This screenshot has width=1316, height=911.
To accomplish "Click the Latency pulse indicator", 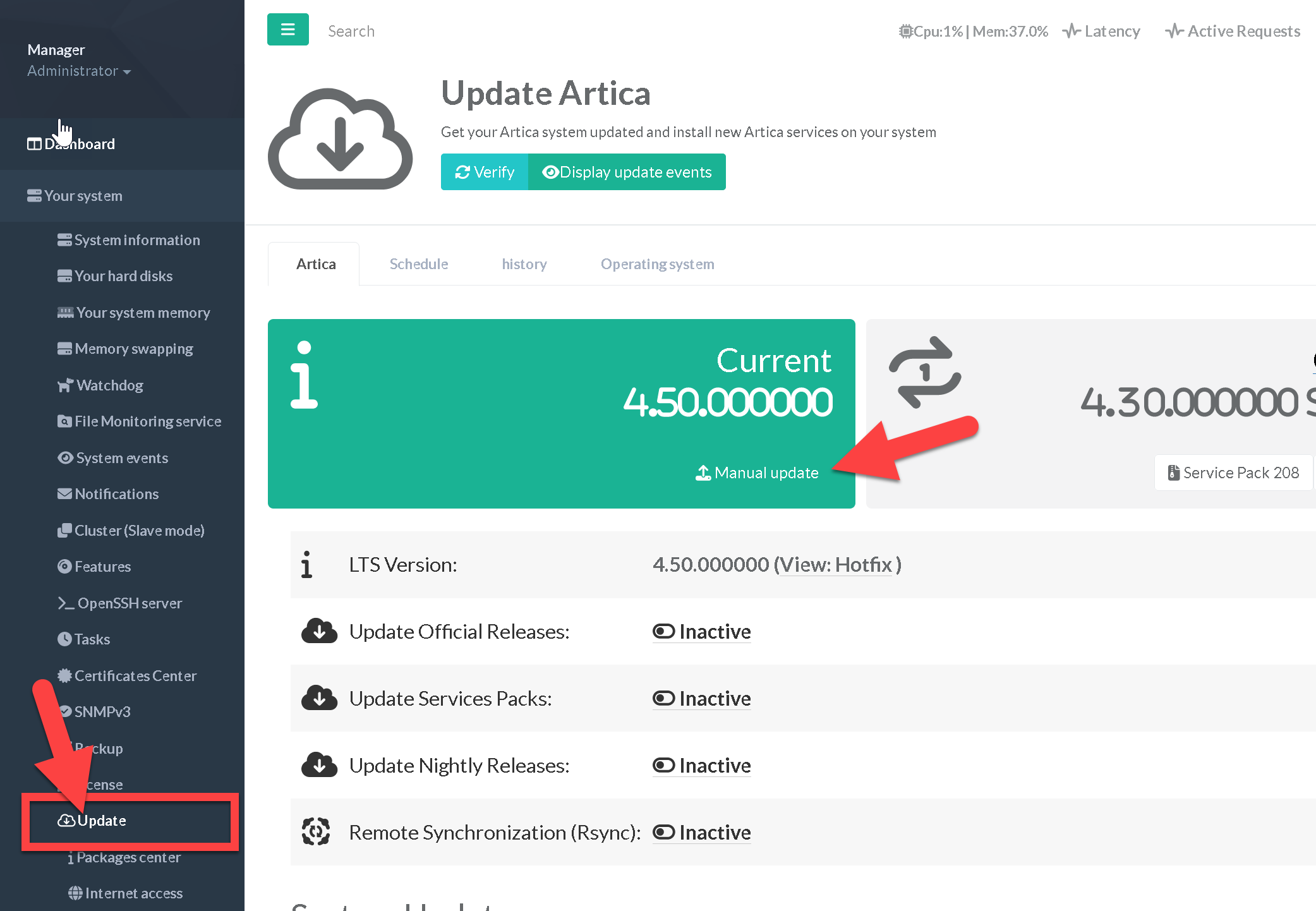I will click(x=1101, y=31).
